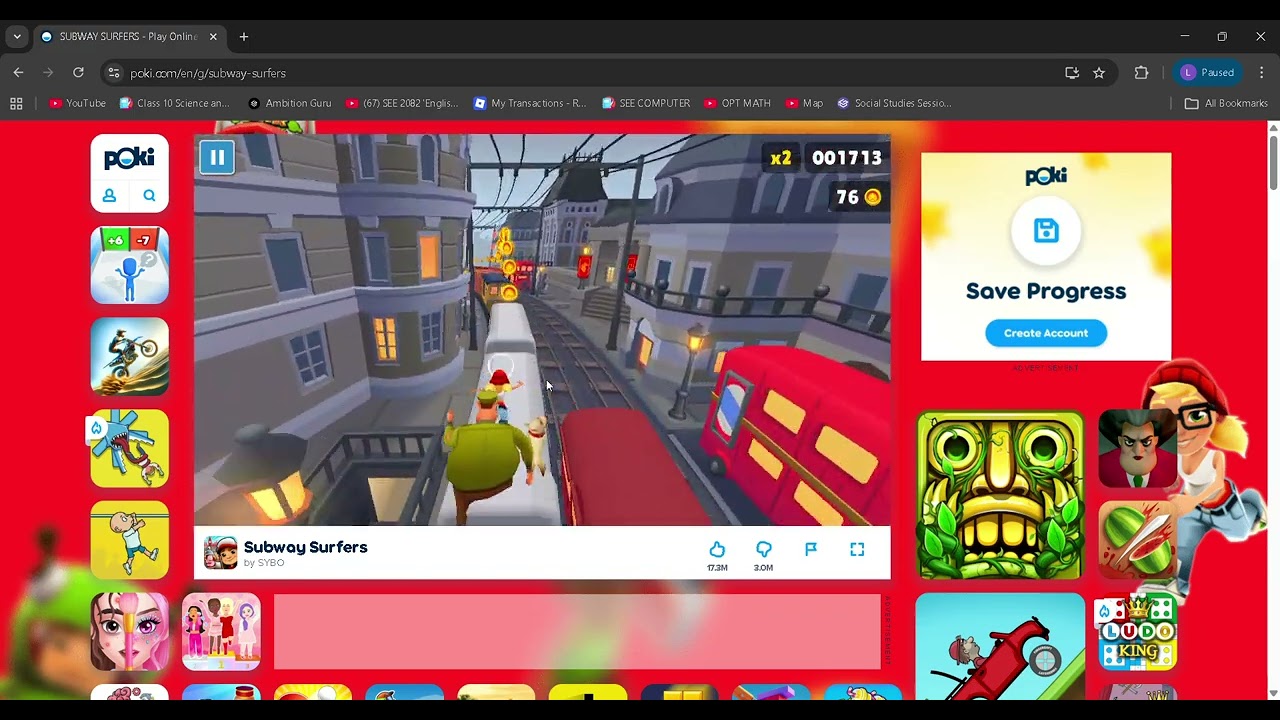This screenshot has height=720, width=1280.
Task: Open the Class 10 Science bookmark
Action: pos(175,103)
